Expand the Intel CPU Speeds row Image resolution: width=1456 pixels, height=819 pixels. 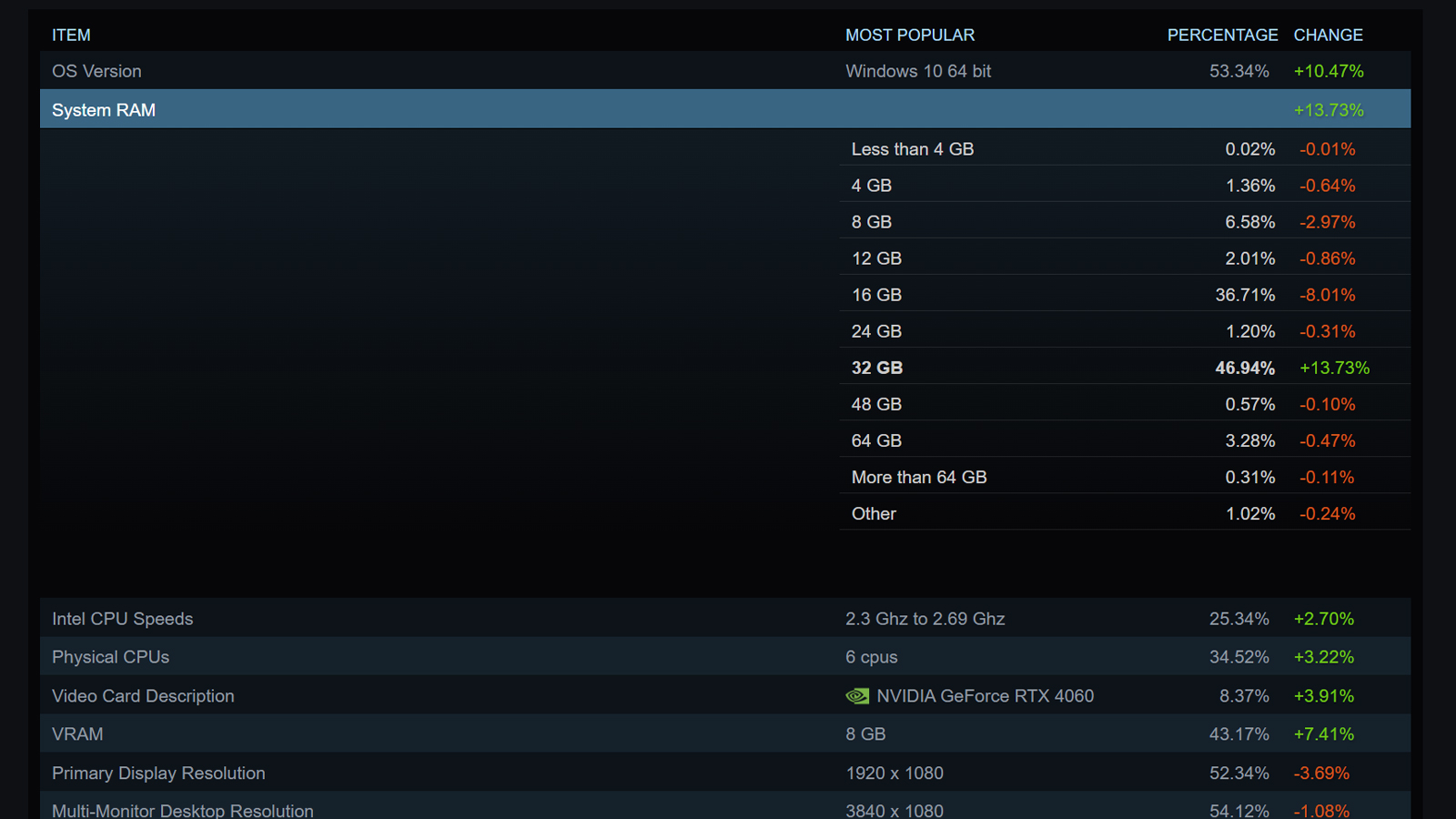coord(725,618)
